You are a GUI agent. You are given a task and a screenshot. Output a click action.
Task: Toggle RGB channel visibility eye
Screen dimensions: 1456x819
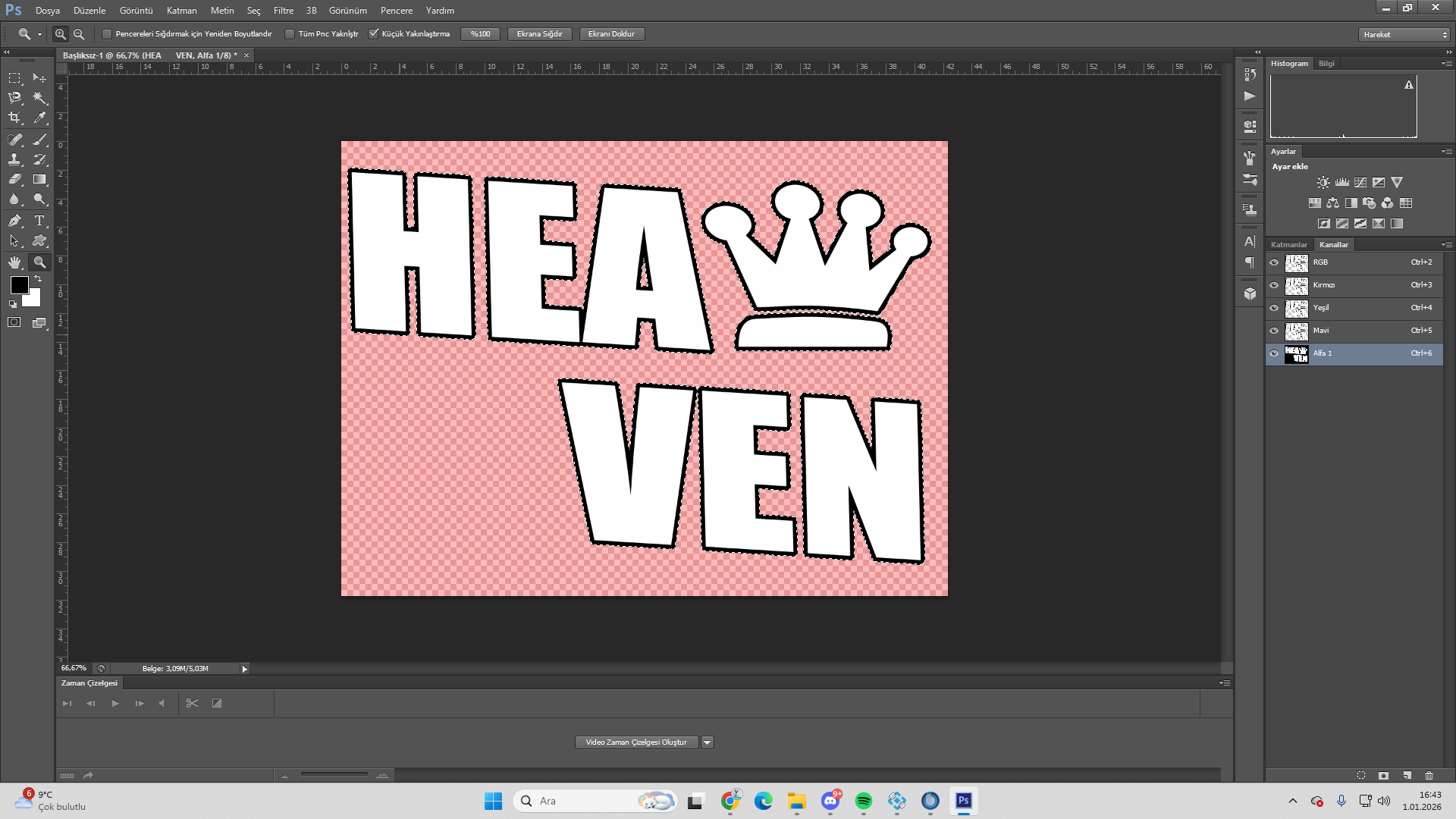click(1274, 263)
